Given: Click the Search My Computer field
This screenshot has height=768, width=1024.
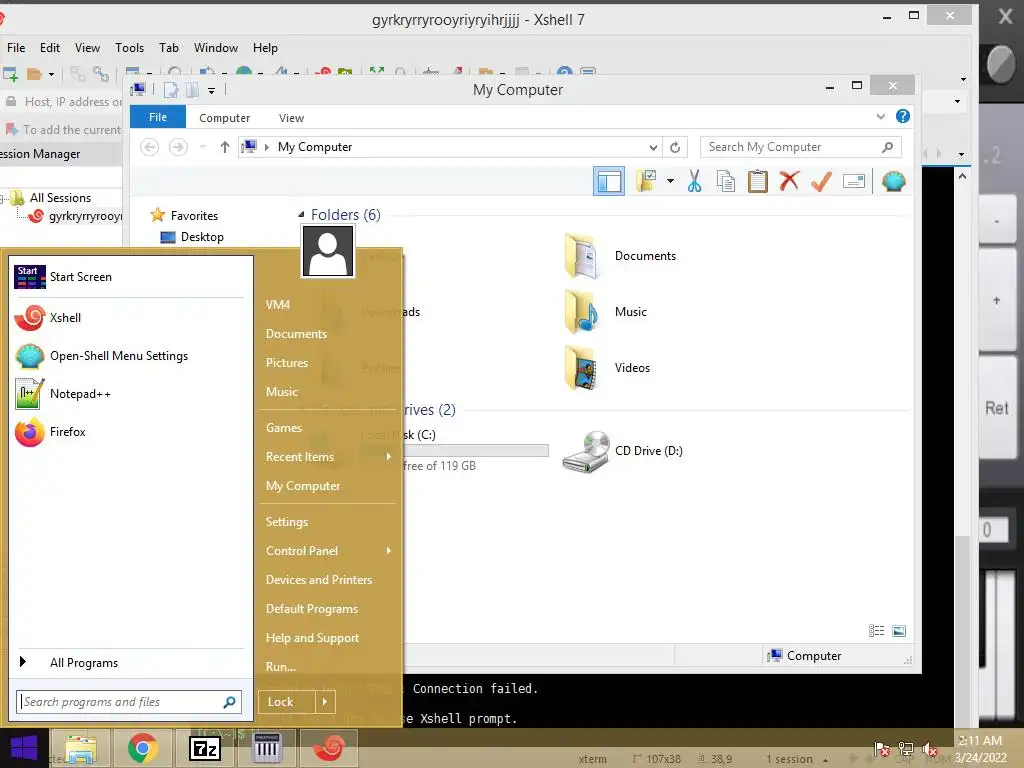Looking at the screenshot, I should point(801,147).
